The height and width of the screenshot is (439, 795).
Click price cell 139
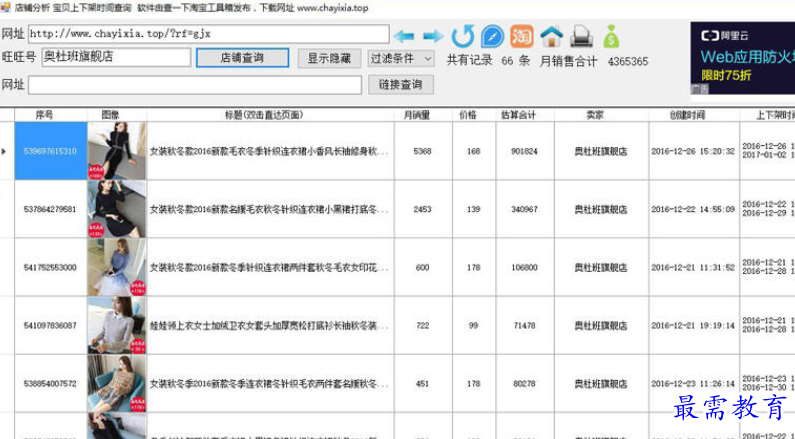click(474, 209)
